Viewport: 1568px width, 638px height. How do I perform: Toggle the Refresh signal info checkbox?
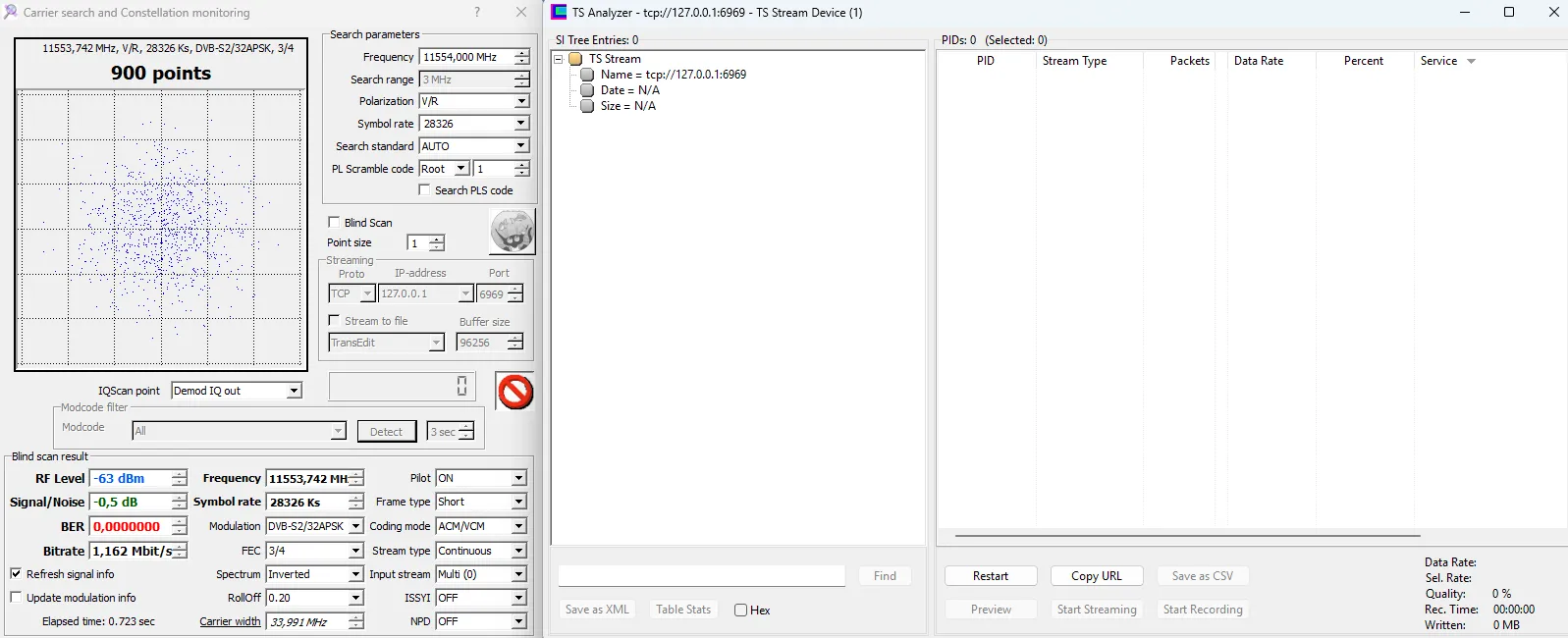point(16,574)
